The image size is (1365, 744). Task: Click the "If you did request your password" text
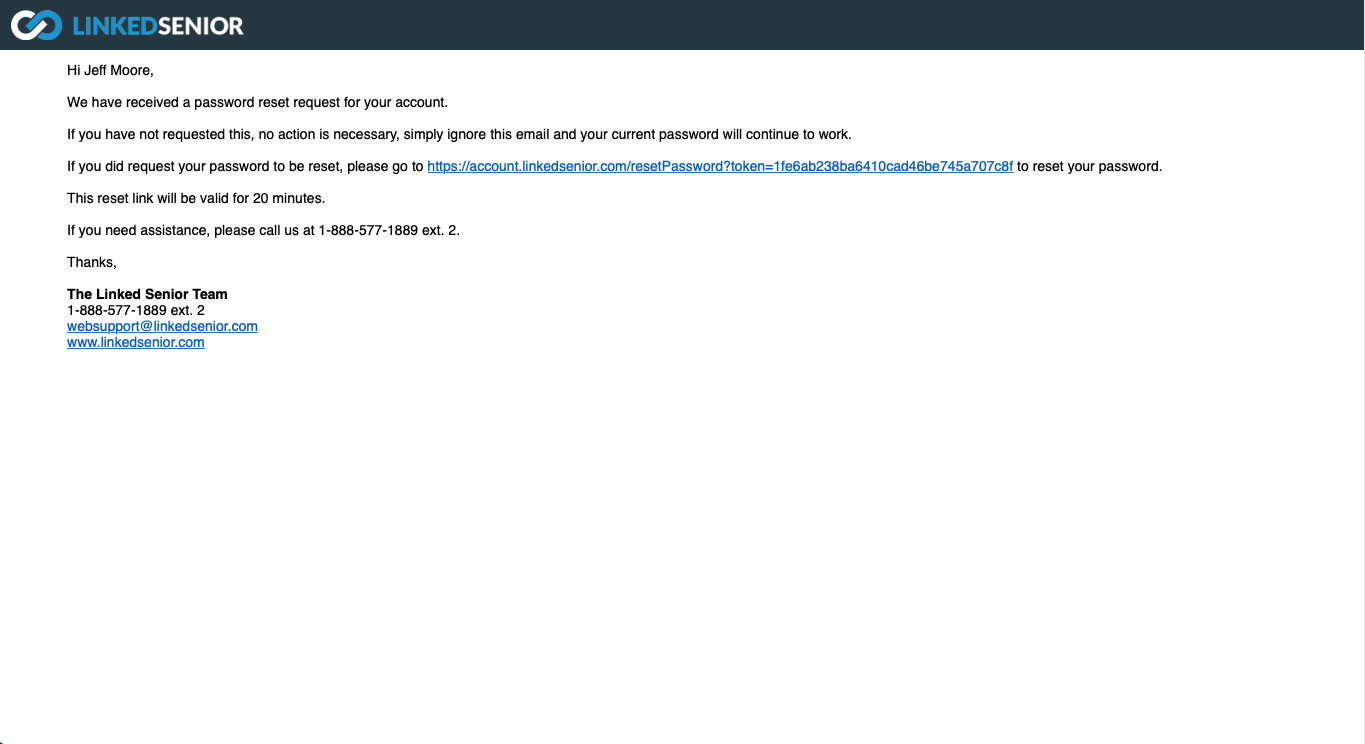pos(200,166)
